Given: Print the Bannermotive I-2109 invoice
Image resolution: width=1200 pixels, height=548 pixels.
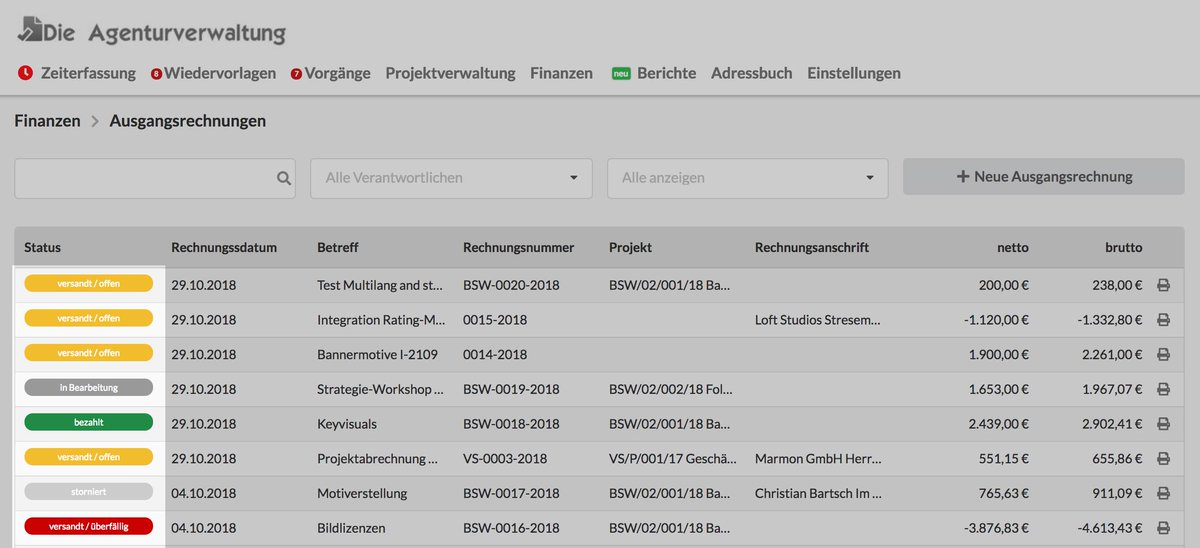Looking at the screenshot, I should (1163, 354).
